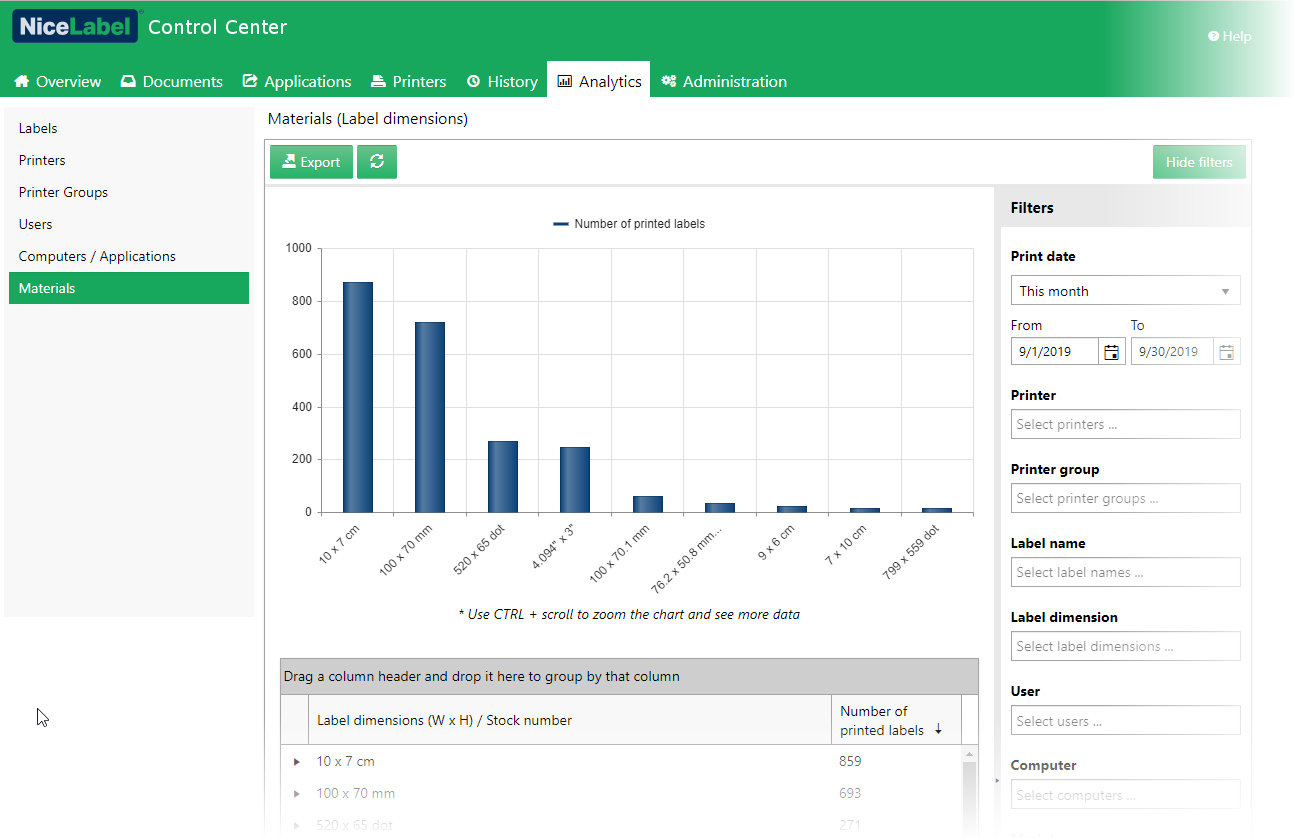
Task: Click the From date field
Action: [x=1055, y=351]
